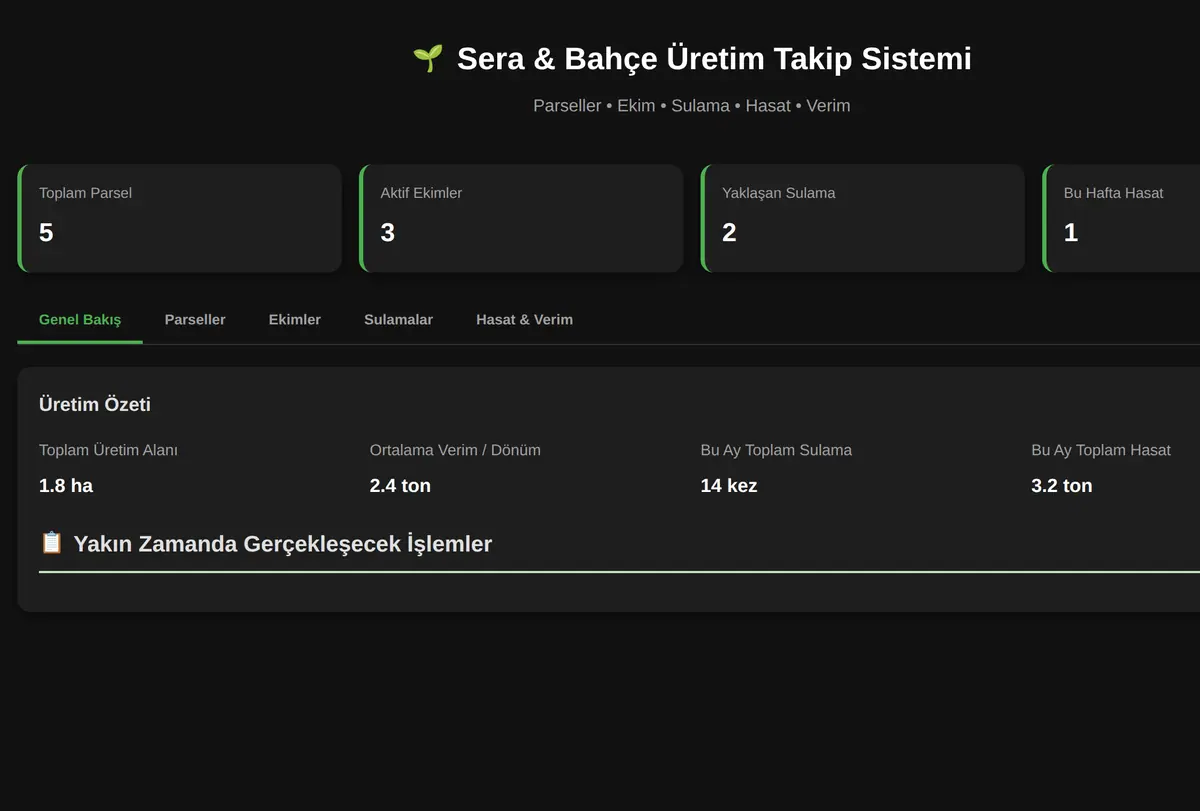
Task: Go to the Sulamalar tab
Action: coord(398,320)
